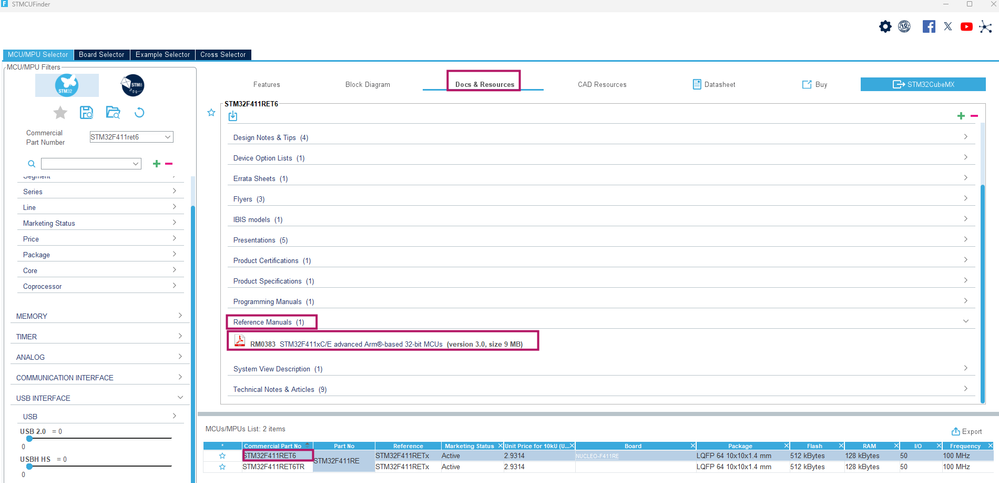Screen dimensions: 999x483
Task: Open the Facebook icon
Action: (x=929, y=27)
